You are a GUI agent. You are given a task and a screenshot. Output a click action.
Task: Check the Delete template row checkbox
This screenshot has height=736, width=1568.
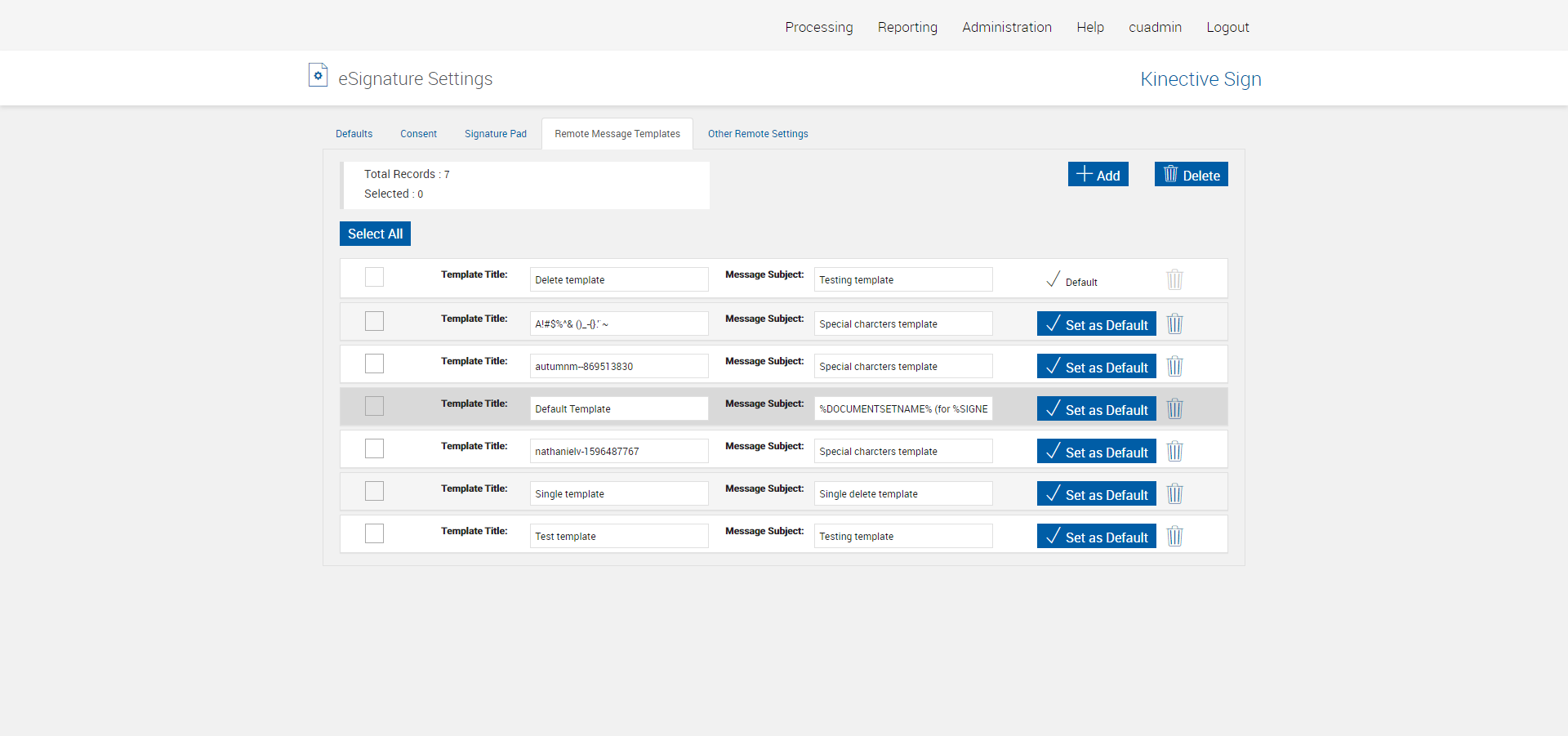click(x=374, y=277)
